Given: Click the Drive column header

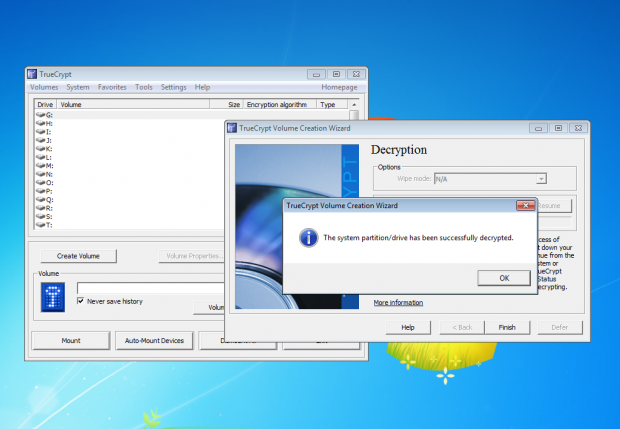Looking at the screenshot, I should click(x=45, y=104).
